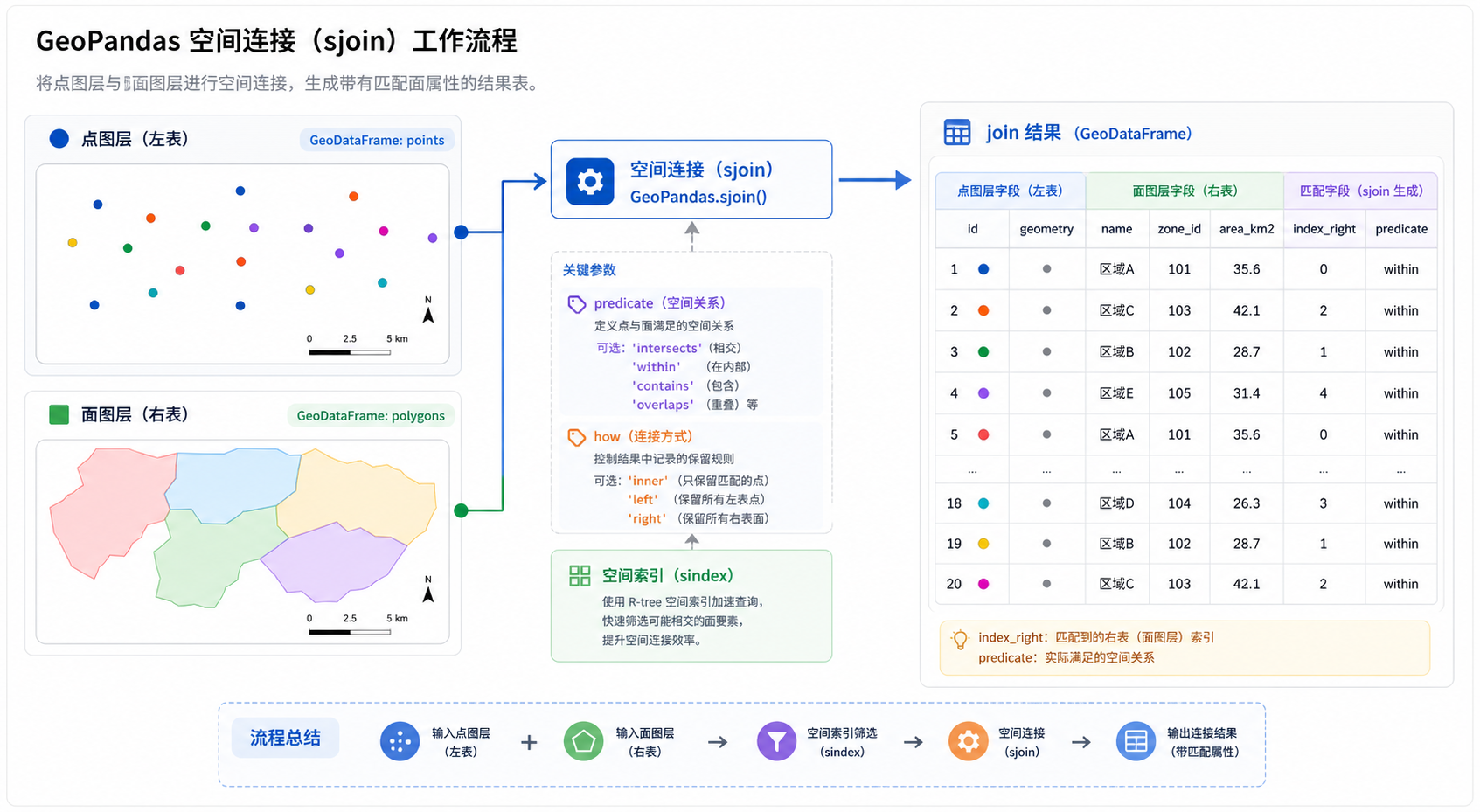
Task: Click the area_km2 column header
Action: (x=1247, y=229)
